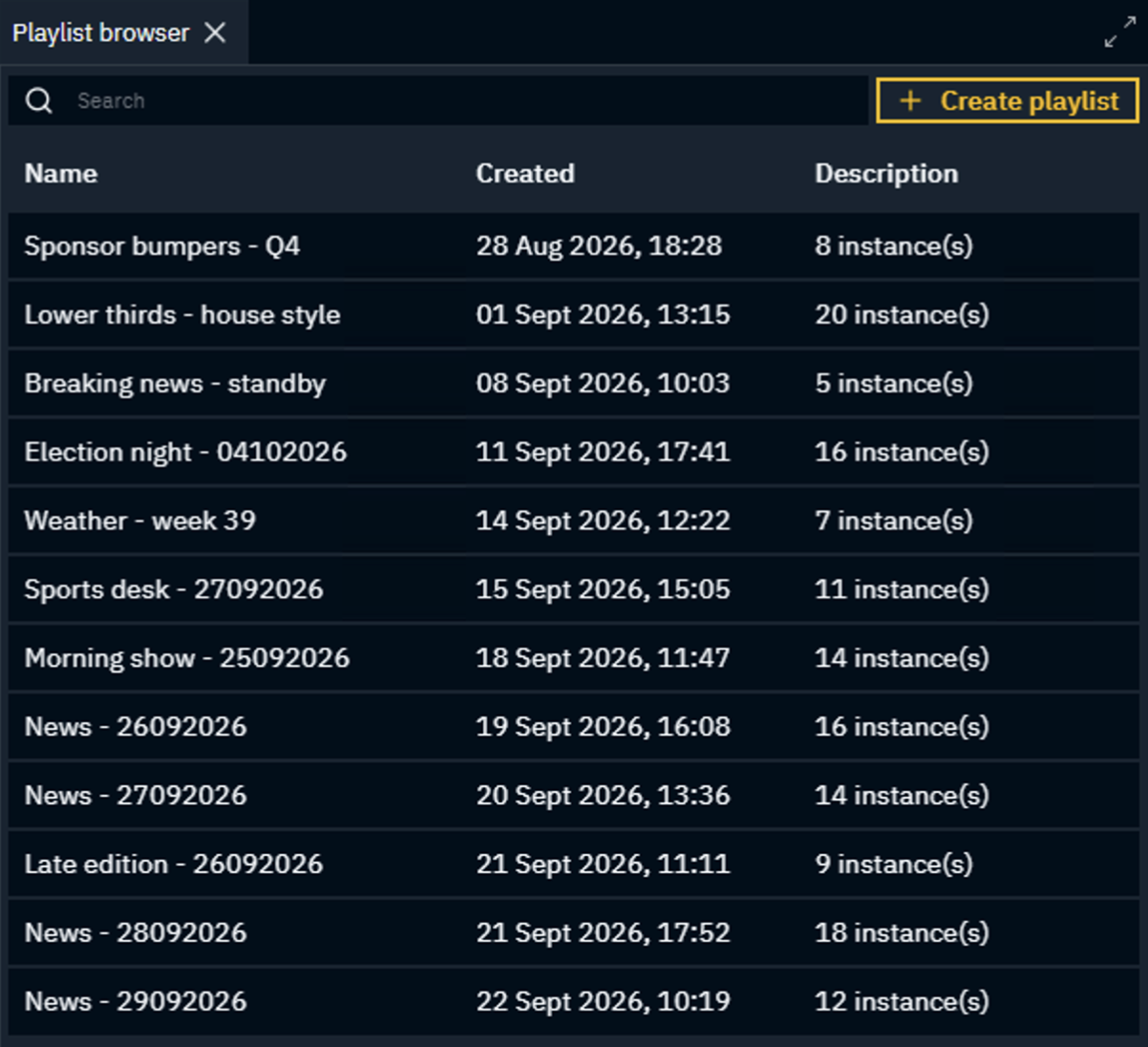The image size is (1148, 1047).
Task: Click the date 15 Sept 2026, 15:05
Action: click(x=603, y=589)
